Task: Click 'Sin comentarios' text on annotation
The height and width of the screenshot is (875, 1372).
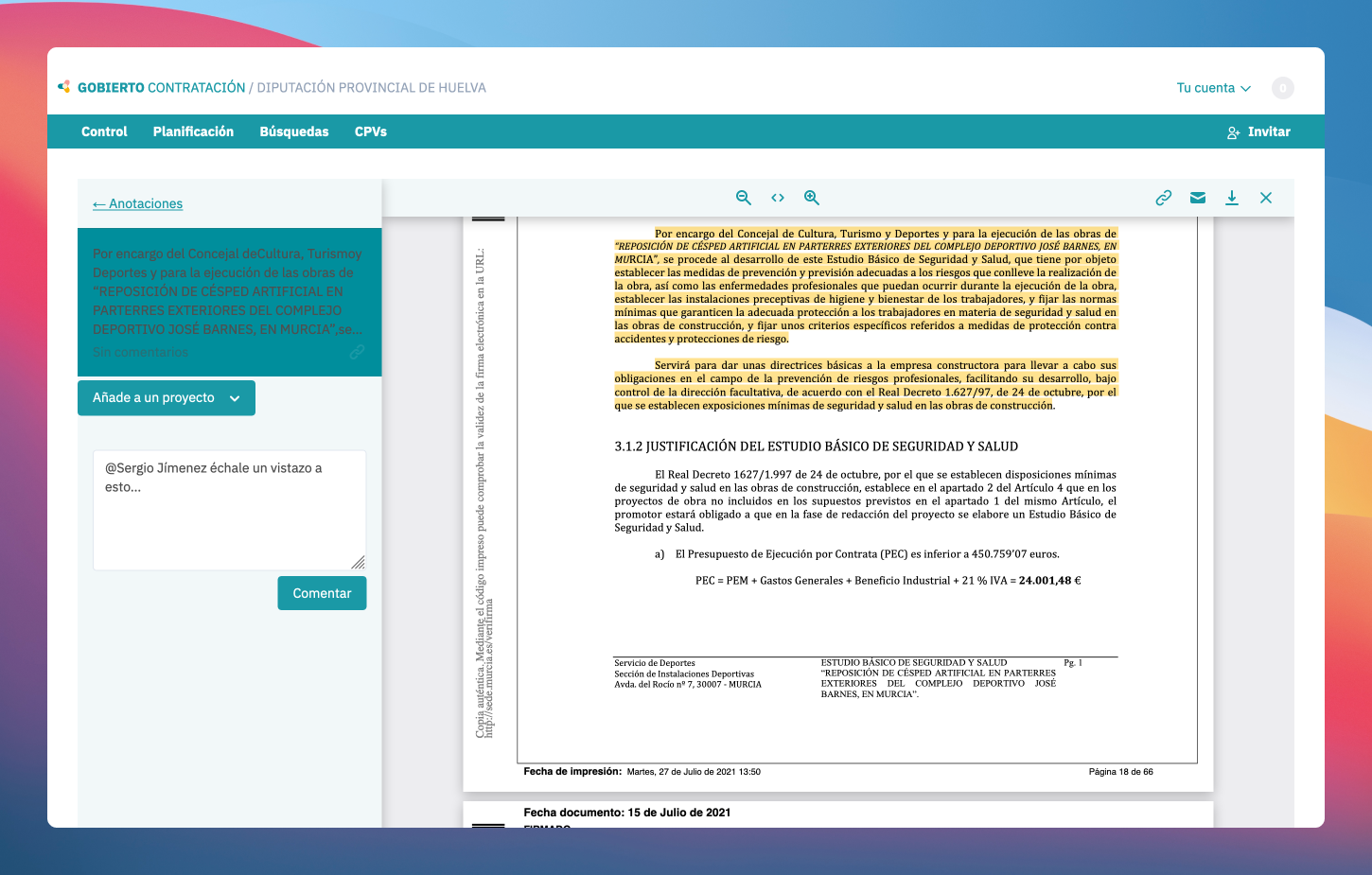Action: (140, 352)
